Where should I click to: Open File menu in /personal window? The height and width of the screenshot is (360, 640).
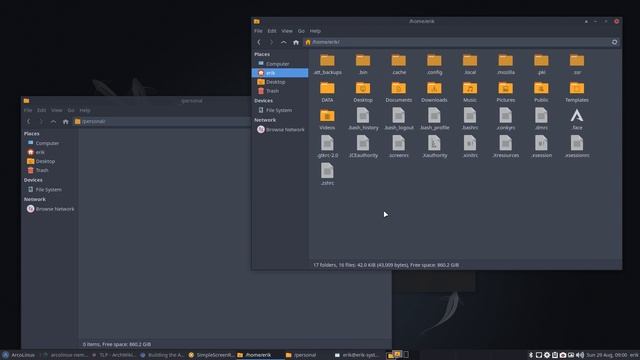point(28,110)
